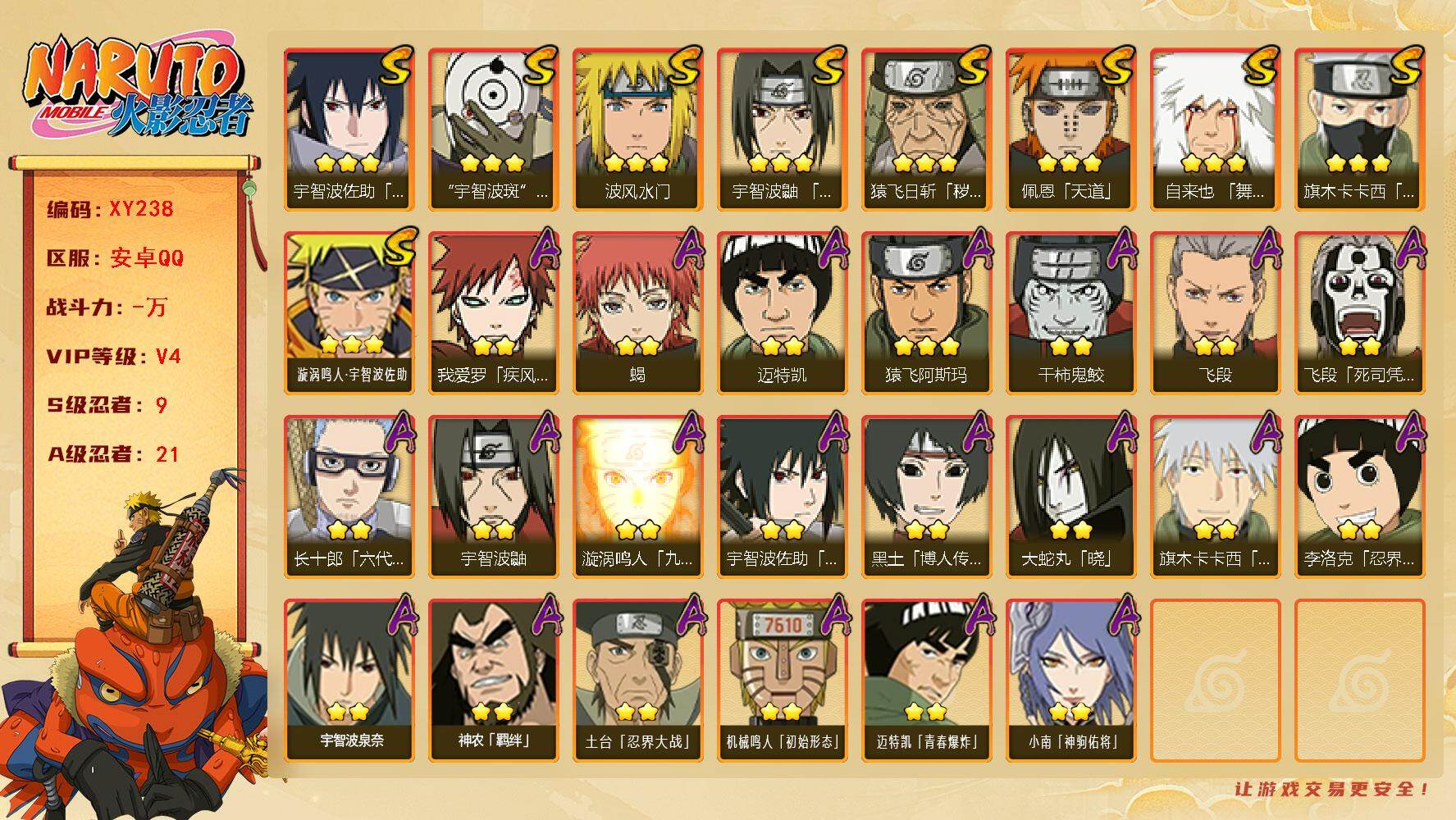Select the 波风水门 ninja card

[x=637, y=129]
